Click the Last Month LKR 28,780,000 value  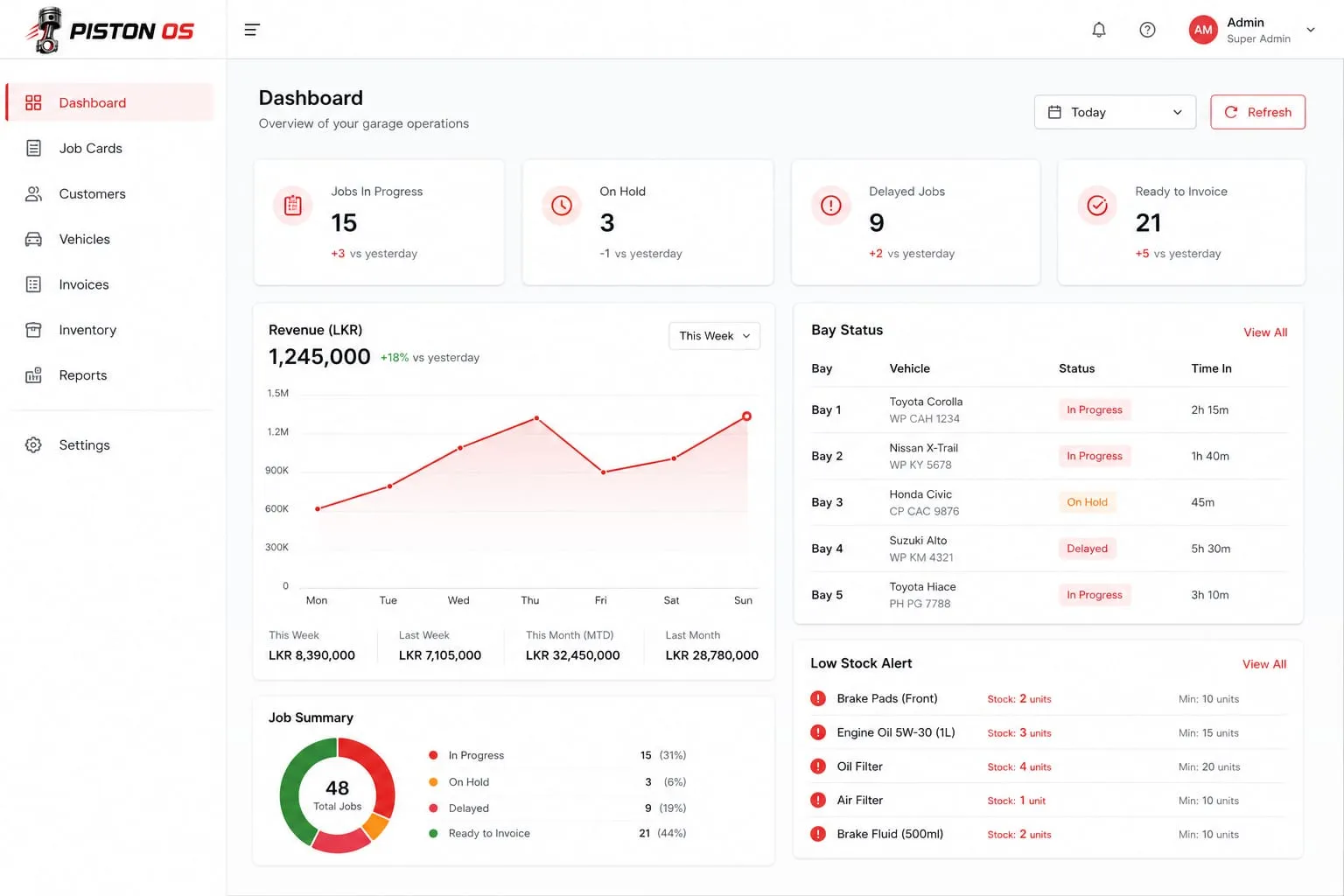pyautogui.click(x=711, y=655)
